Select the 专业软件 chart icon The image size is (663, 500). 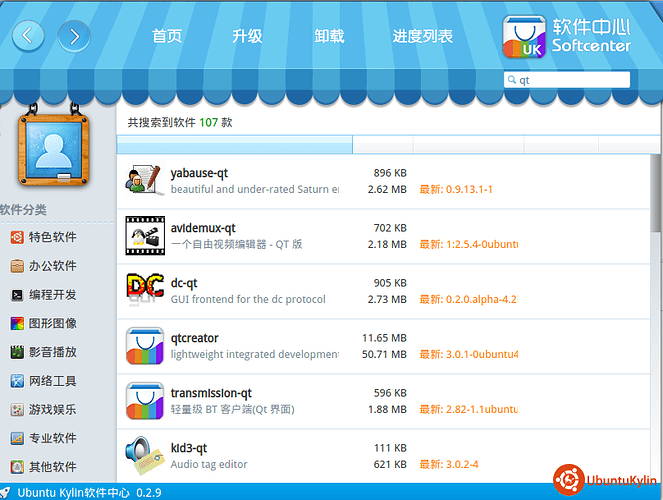point(17,438)
